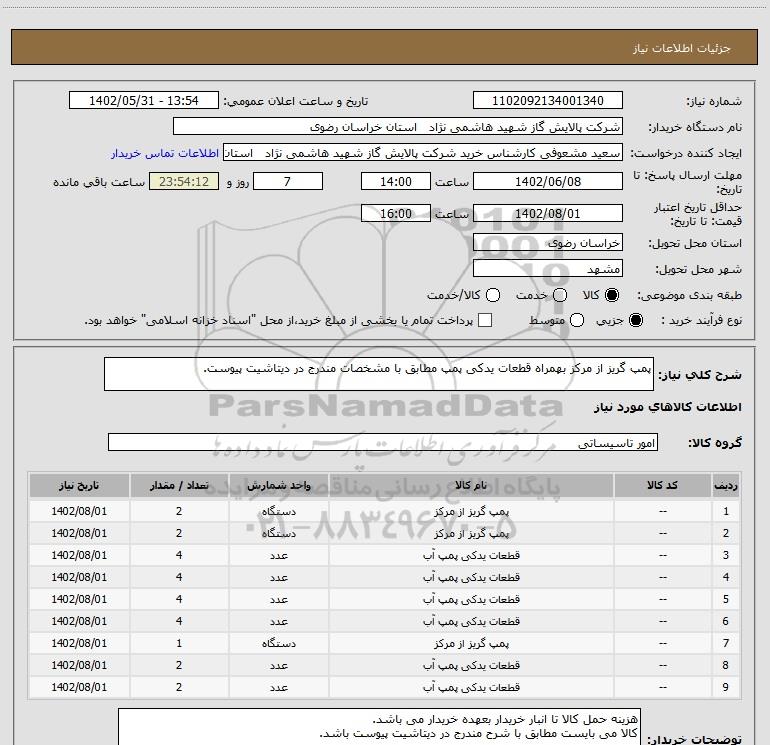770x745 pixels.
Task: Click the تاریخ نیاز column header
Action: (x=79, y=485)
